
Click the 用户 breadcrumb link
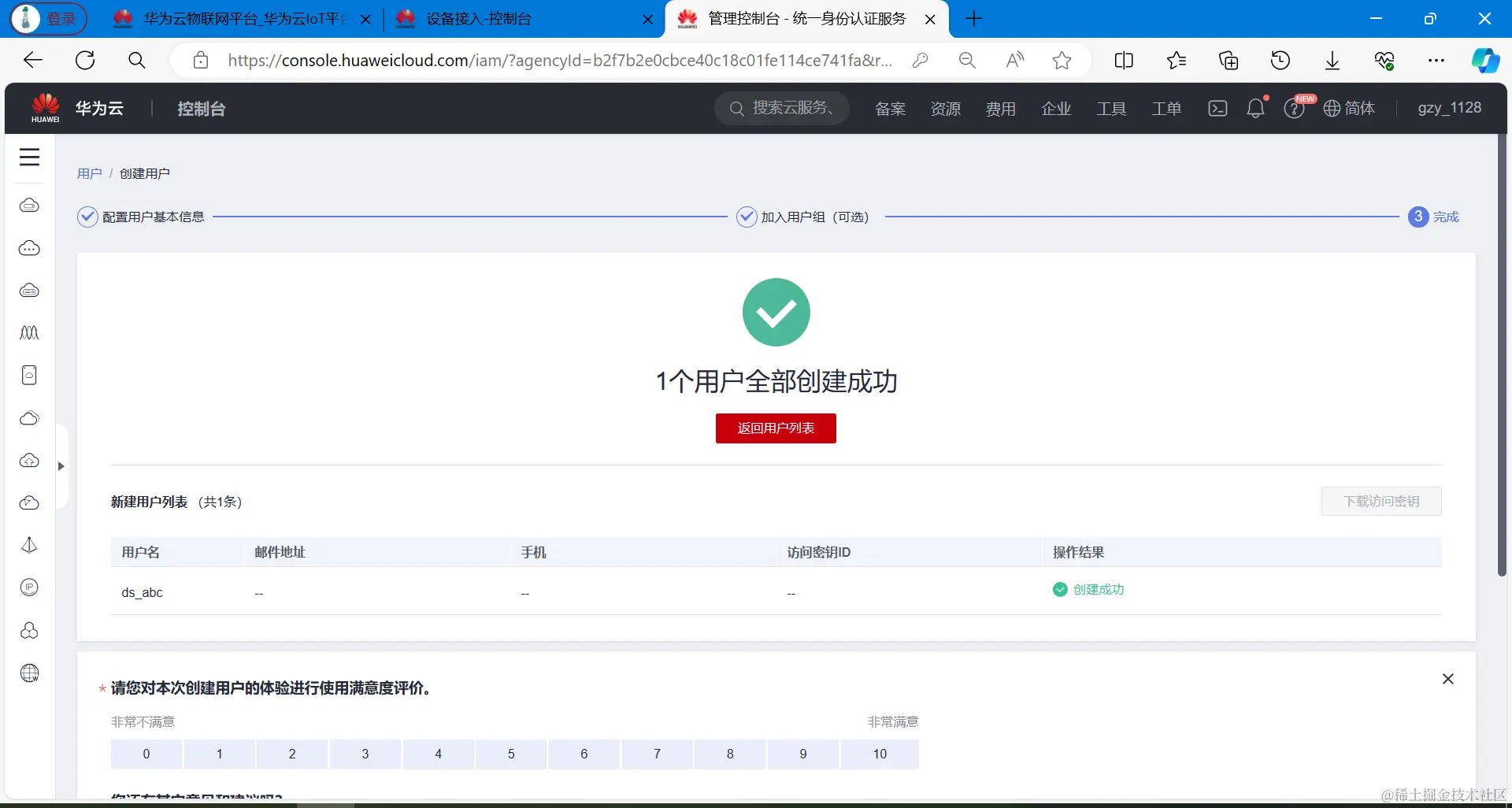[x=89, y=173]
